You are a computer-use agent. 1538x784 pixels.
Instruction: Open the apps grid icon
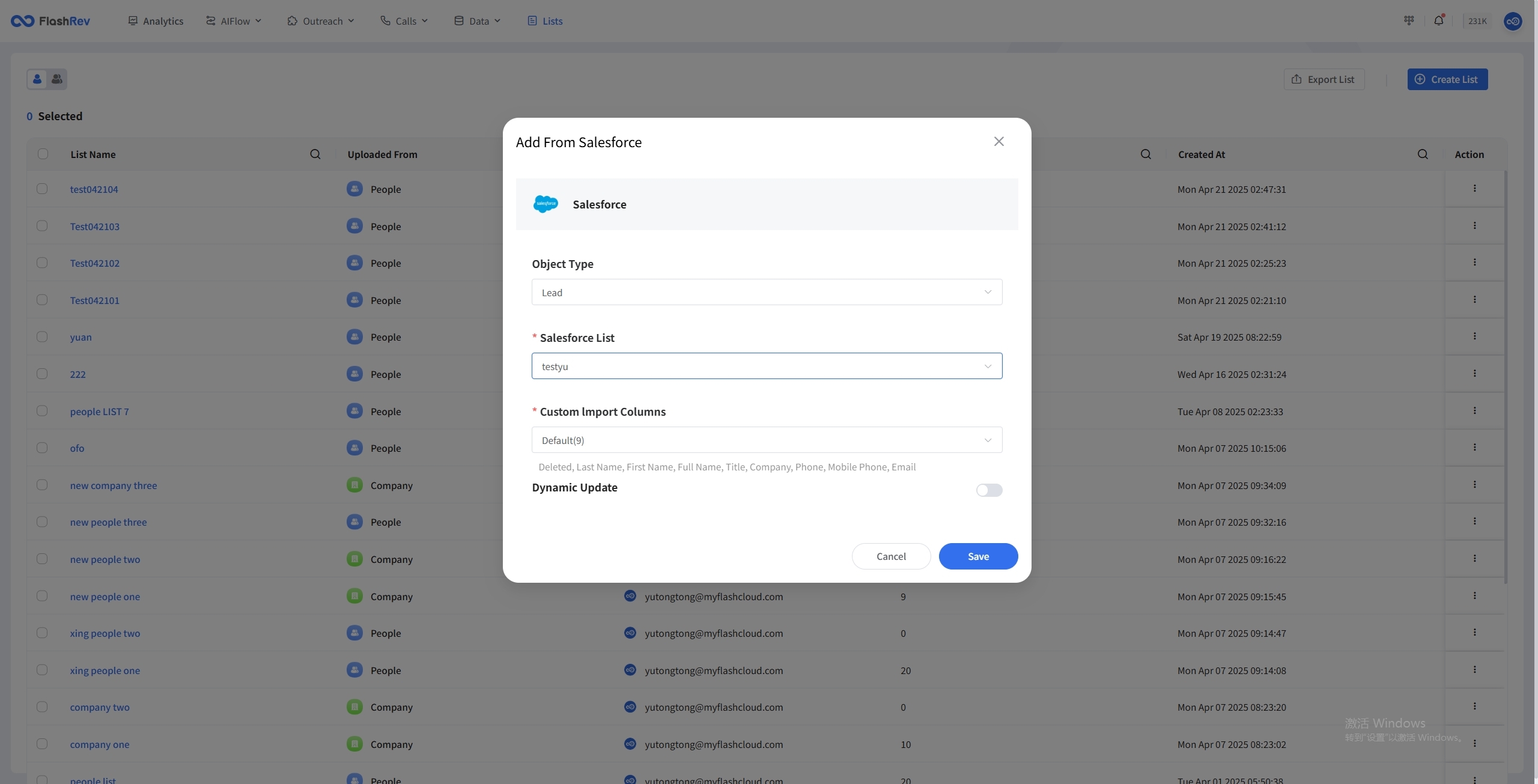pyautogui.click(x=1409, y=21)
